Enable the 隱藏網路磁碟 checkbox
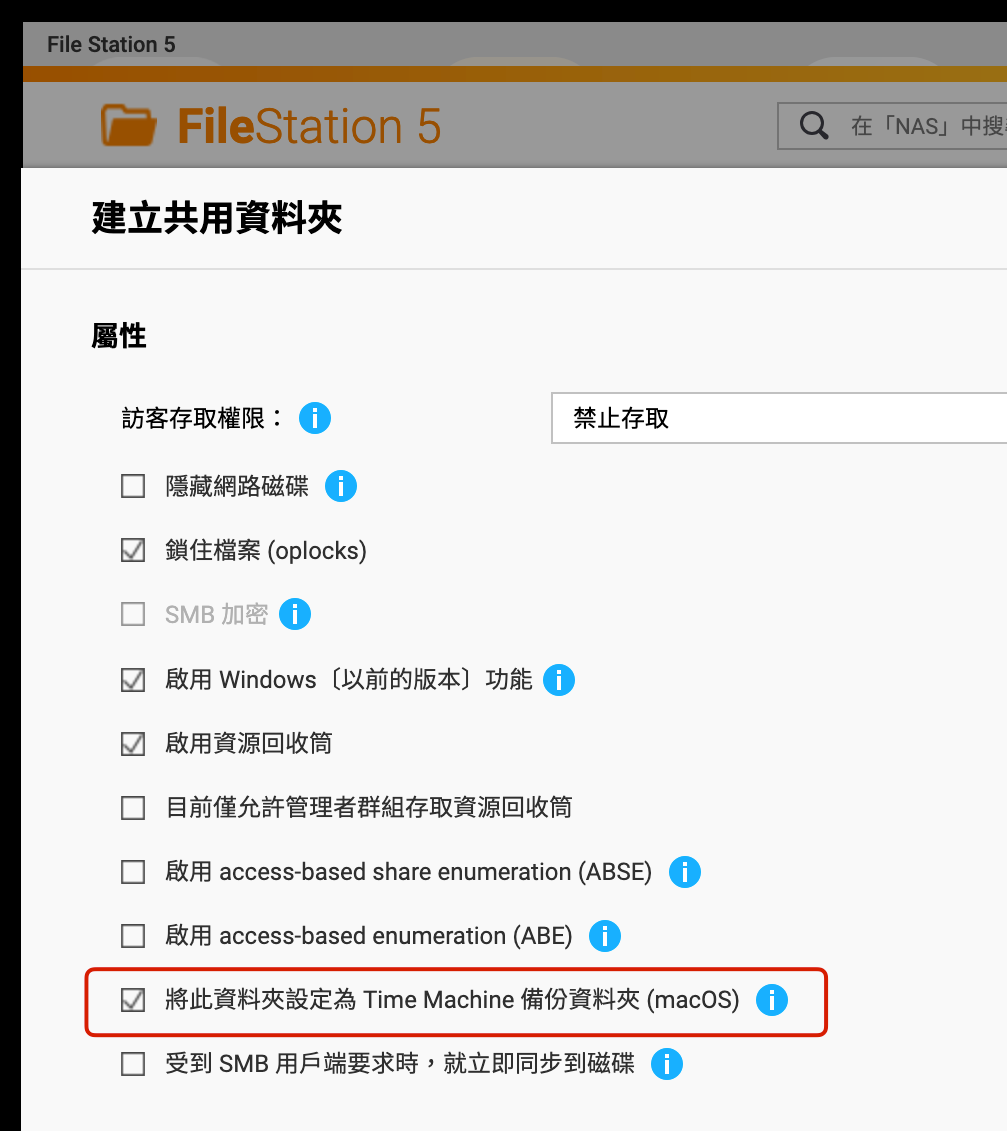The height and width of the screenshot is (1131, 1007). 133,487
